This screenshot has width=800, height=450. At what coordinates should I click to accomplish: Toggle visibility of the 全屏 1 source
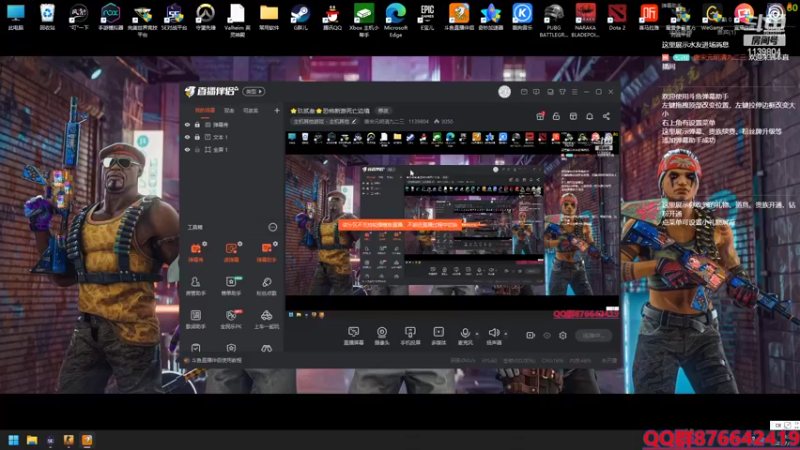pos(187,150)
